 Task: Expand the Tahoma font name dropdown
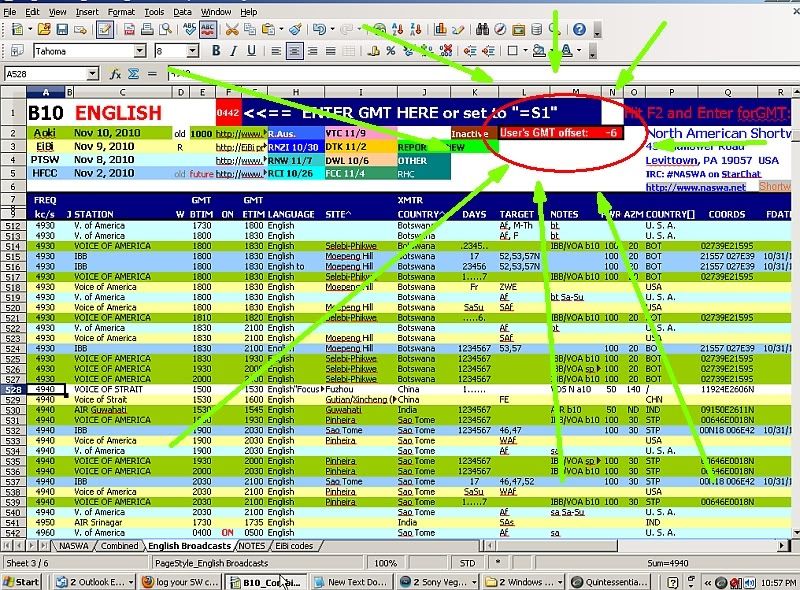(140, 51)
